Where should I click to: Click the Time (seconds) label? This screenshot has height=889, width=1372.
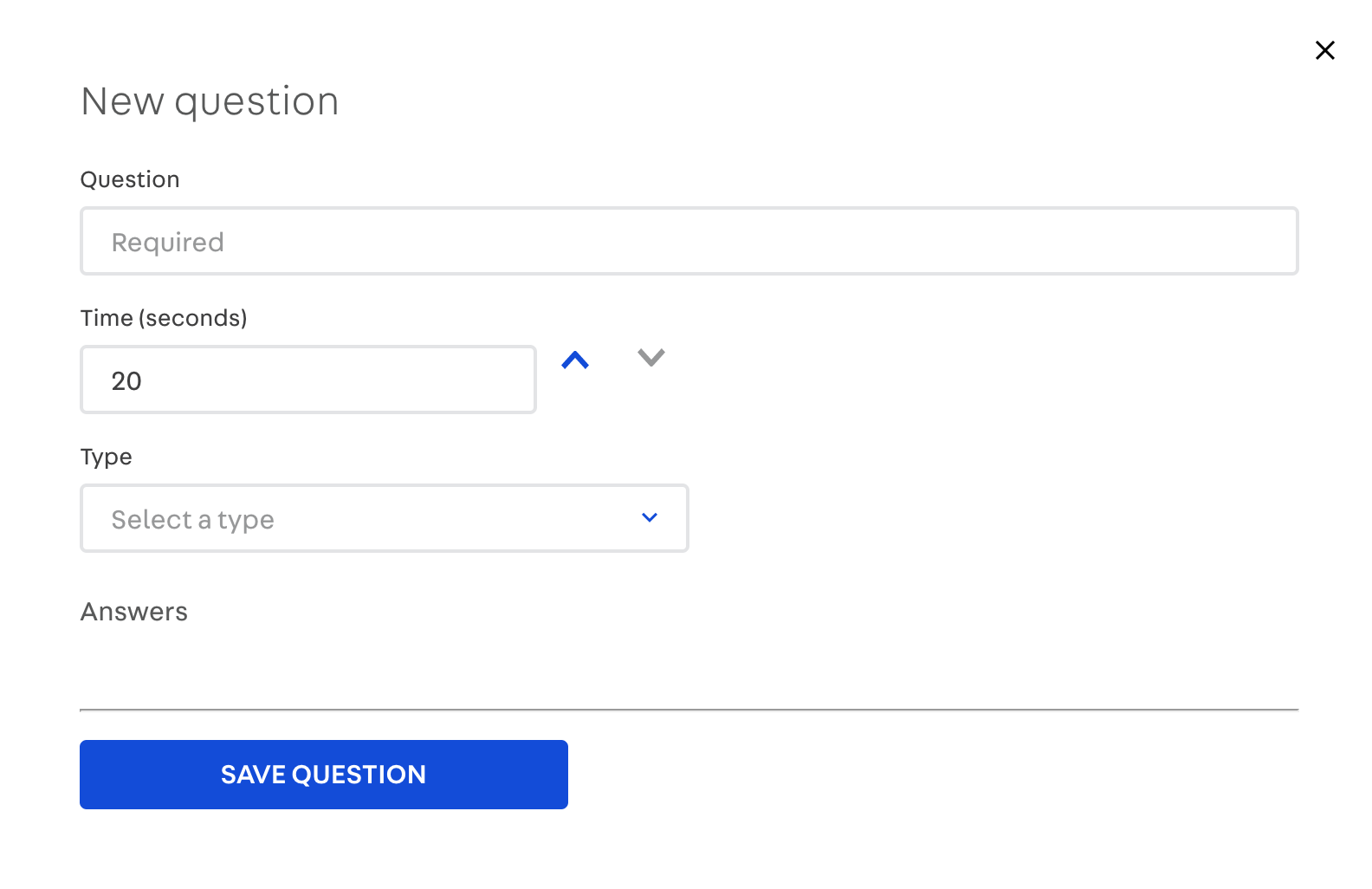coord(164,318)
